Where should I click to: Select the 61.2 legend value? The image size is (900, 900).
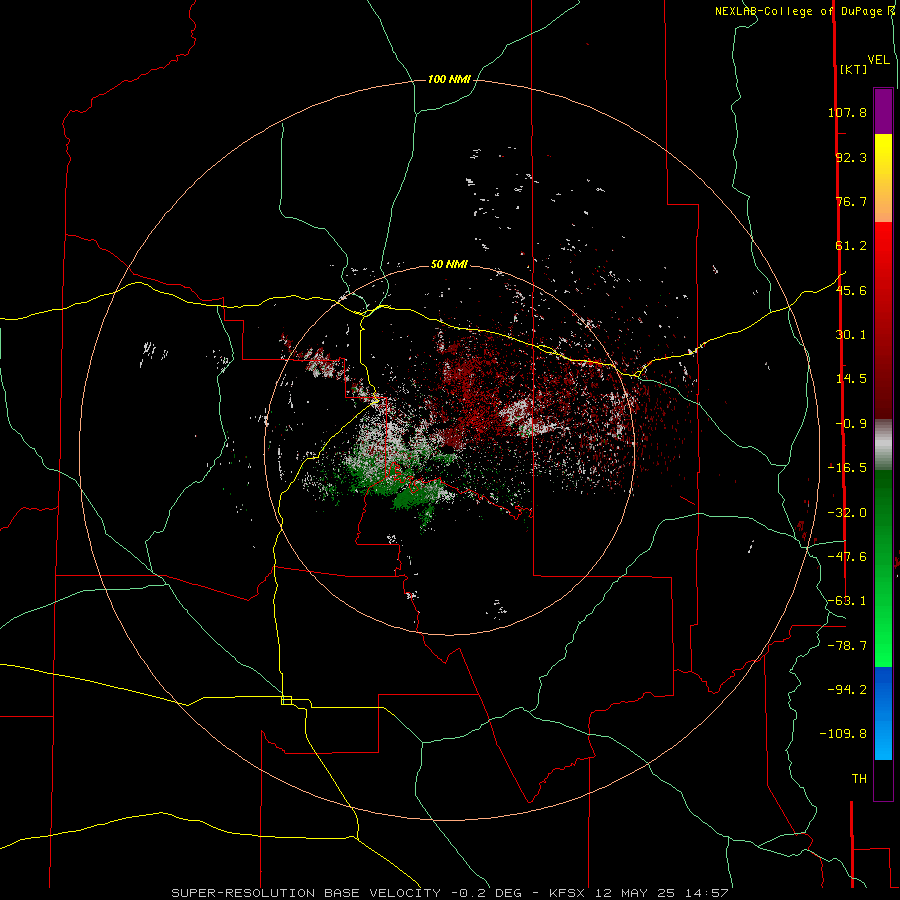[851, 246]
